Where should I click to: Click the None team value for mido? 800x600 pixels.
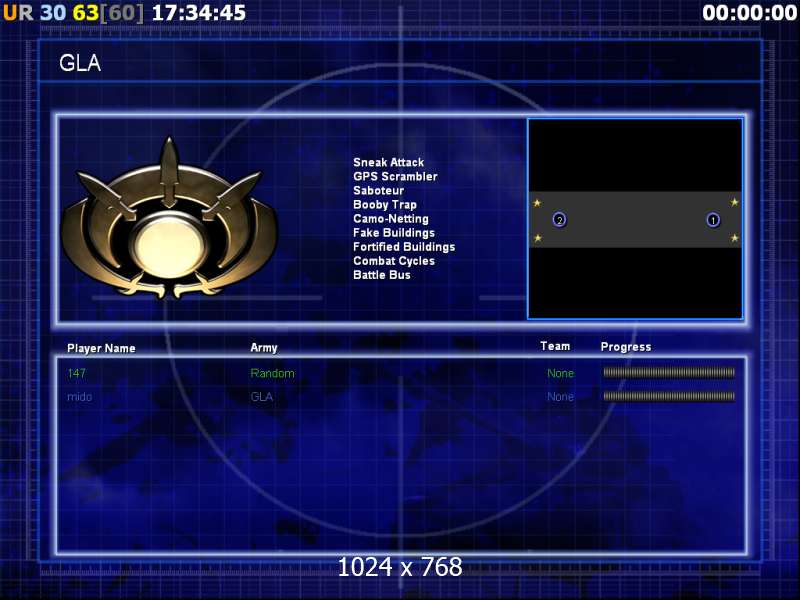click(x=560, y=396)
